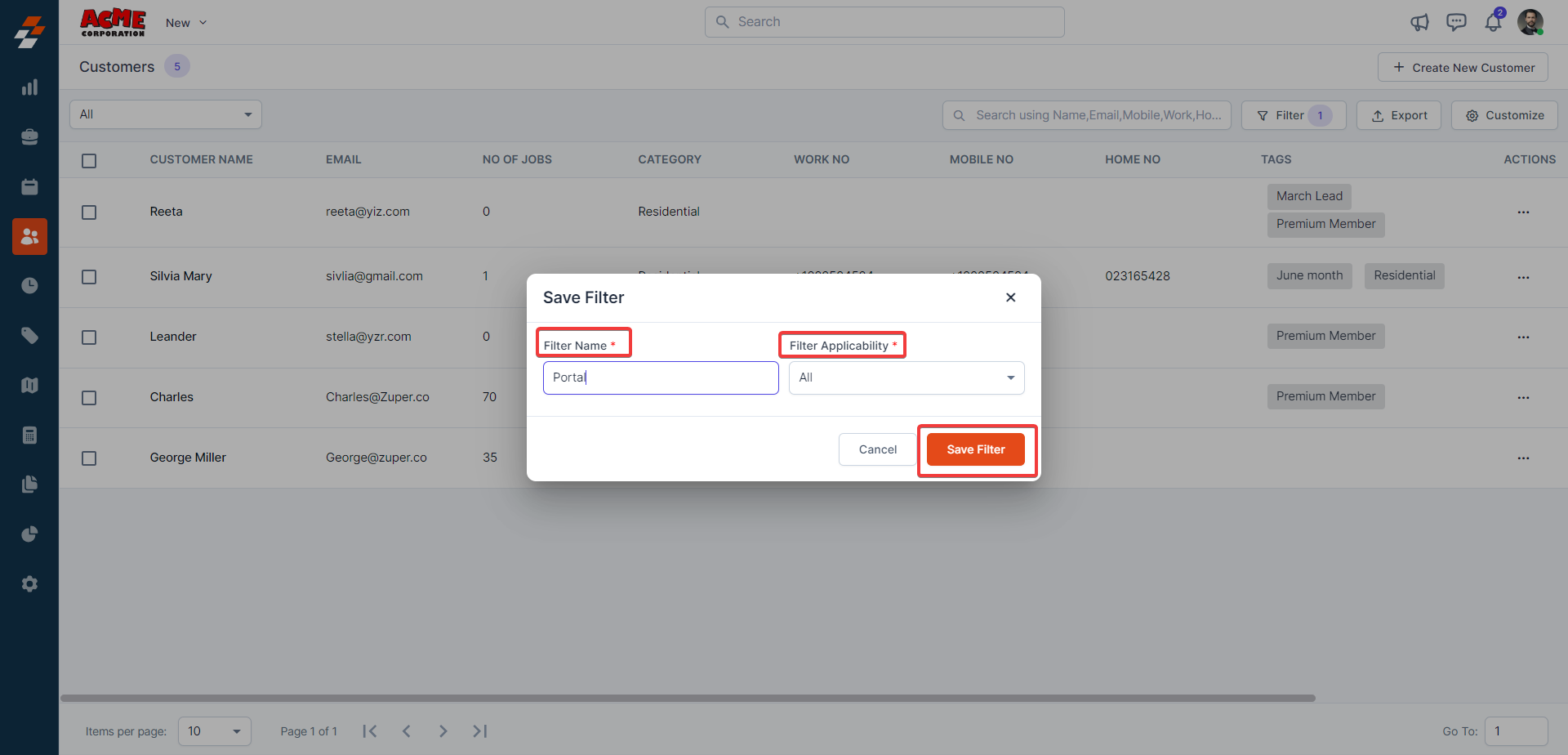The height and width of the screenshot is (755, 1568).
Task: Open the map sidebar icon
Action: pyautogui.click(x=29, y=385)
